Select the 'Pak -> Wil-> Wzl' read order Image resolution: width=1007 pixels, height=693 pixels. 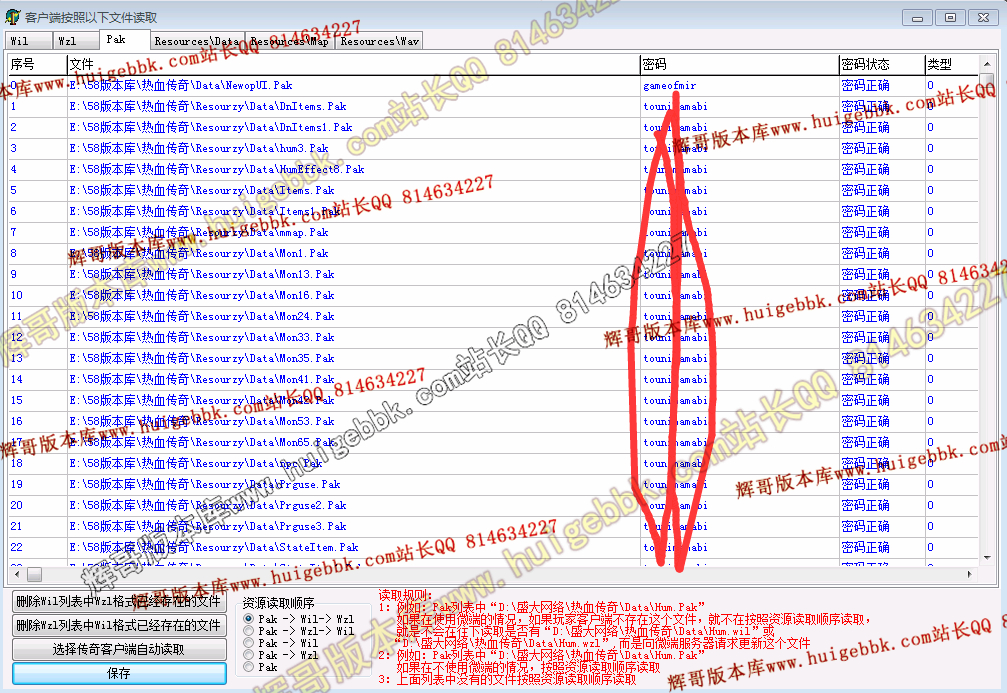click(249, 619)
